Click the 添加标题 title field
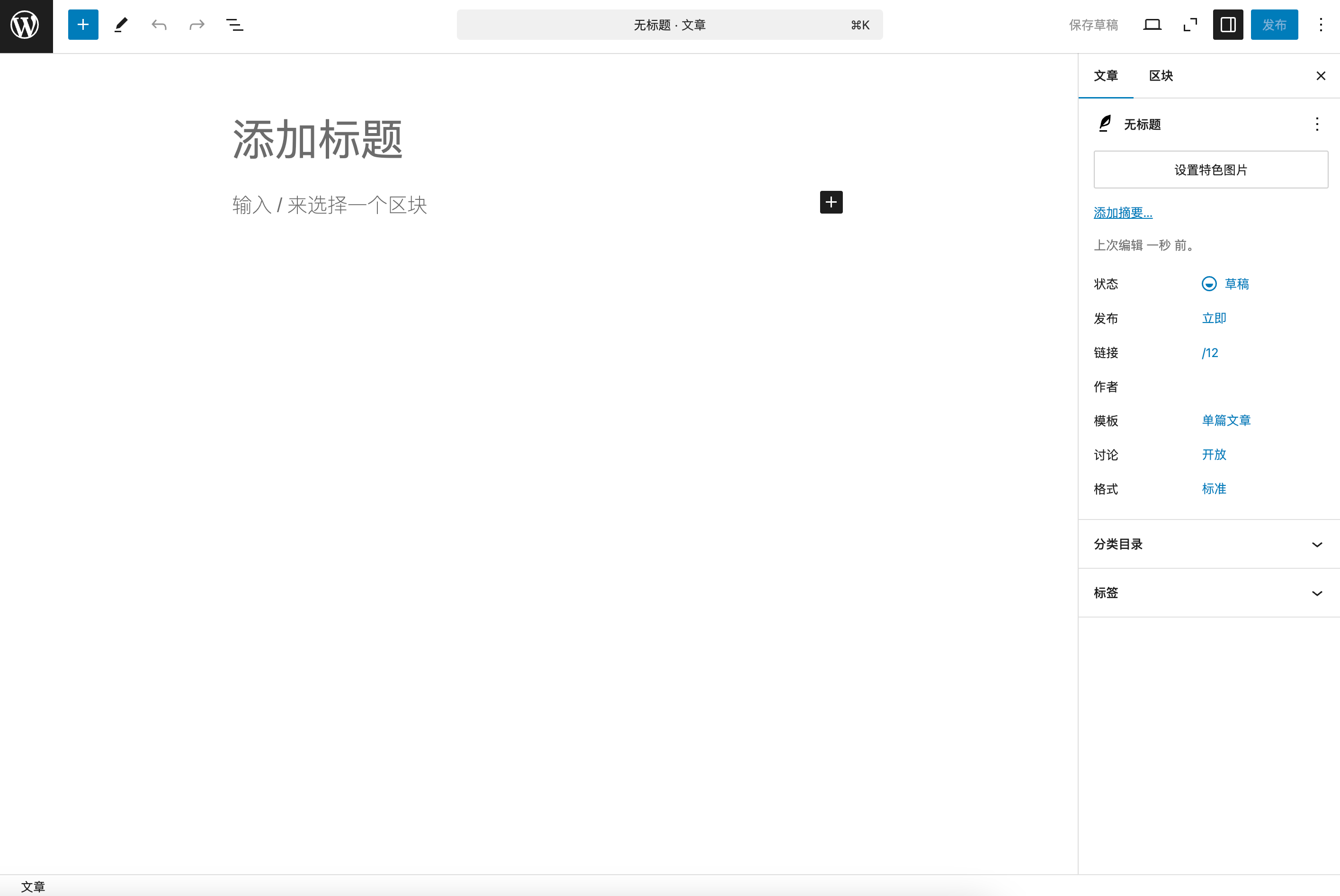The height and width of the screenshot is (896, 1340). click(x=318, y=139)
